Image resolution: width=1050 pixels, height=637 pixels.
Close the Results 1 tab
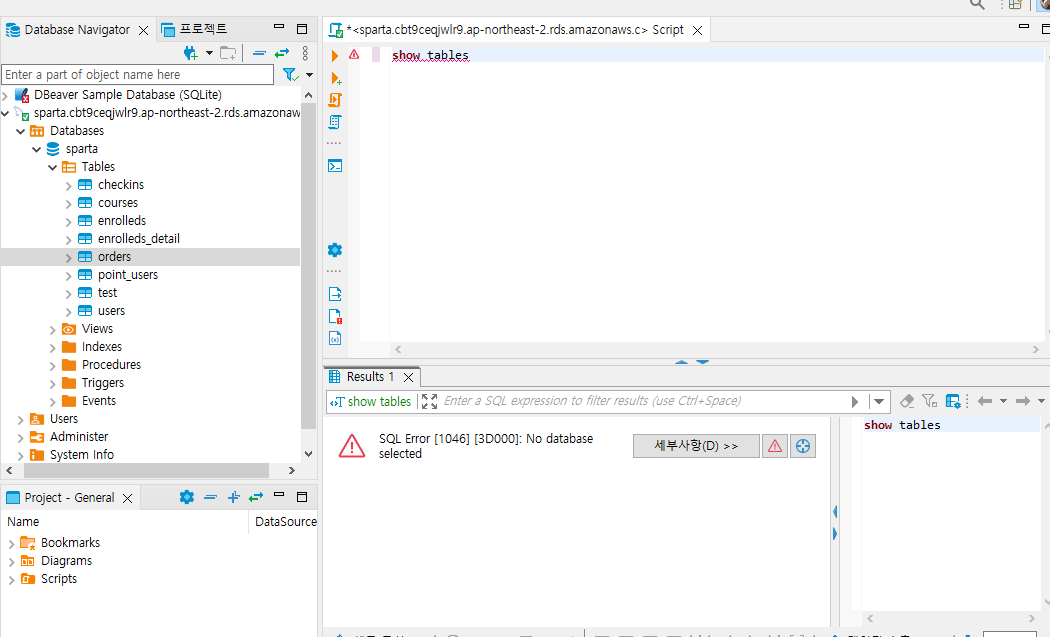point(408,377)
